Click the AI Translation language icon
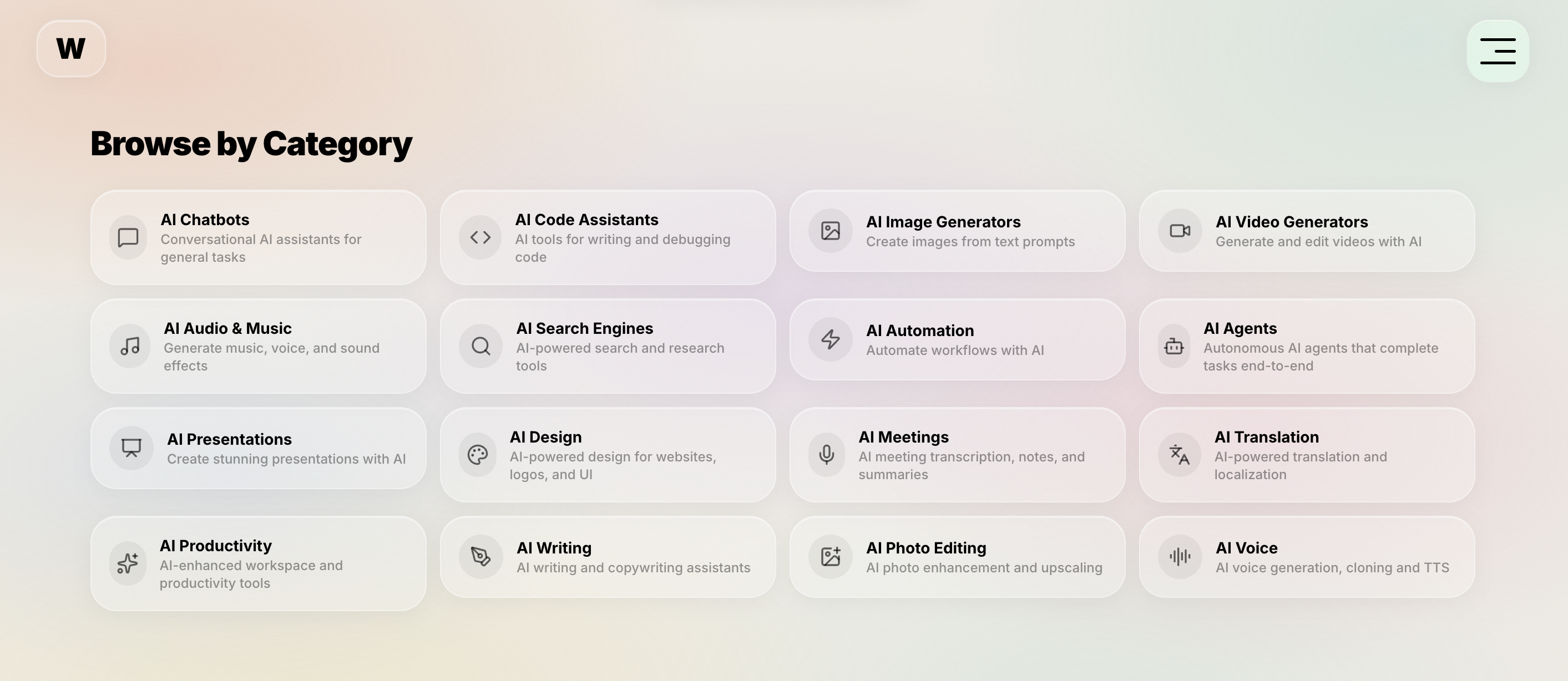This screenshot has height=681, width=1568. tap(1177, 455)
